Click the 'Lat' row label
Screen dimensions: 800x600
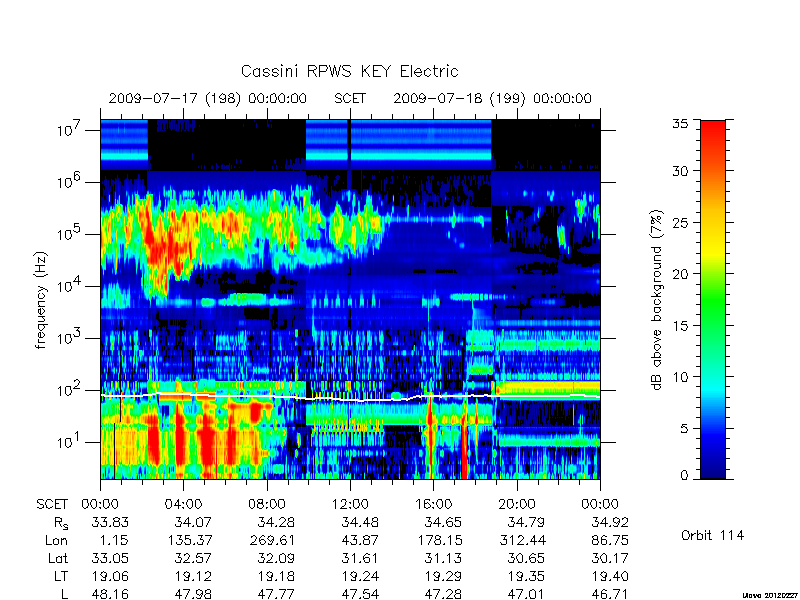click(58, 558)
